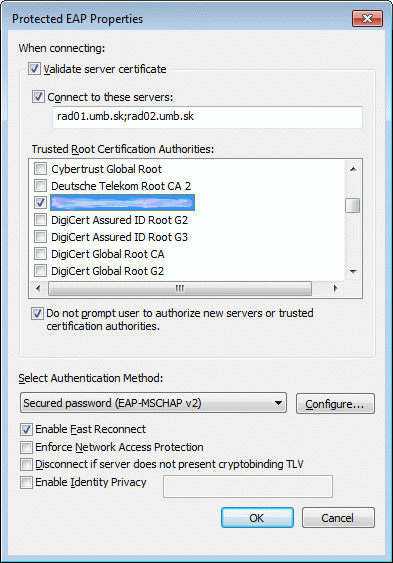Image resolution: width=393 pixels, height=563 pixels.
Task: Check Deutsche Telekom Root CA 2
Action: (40, 186)
